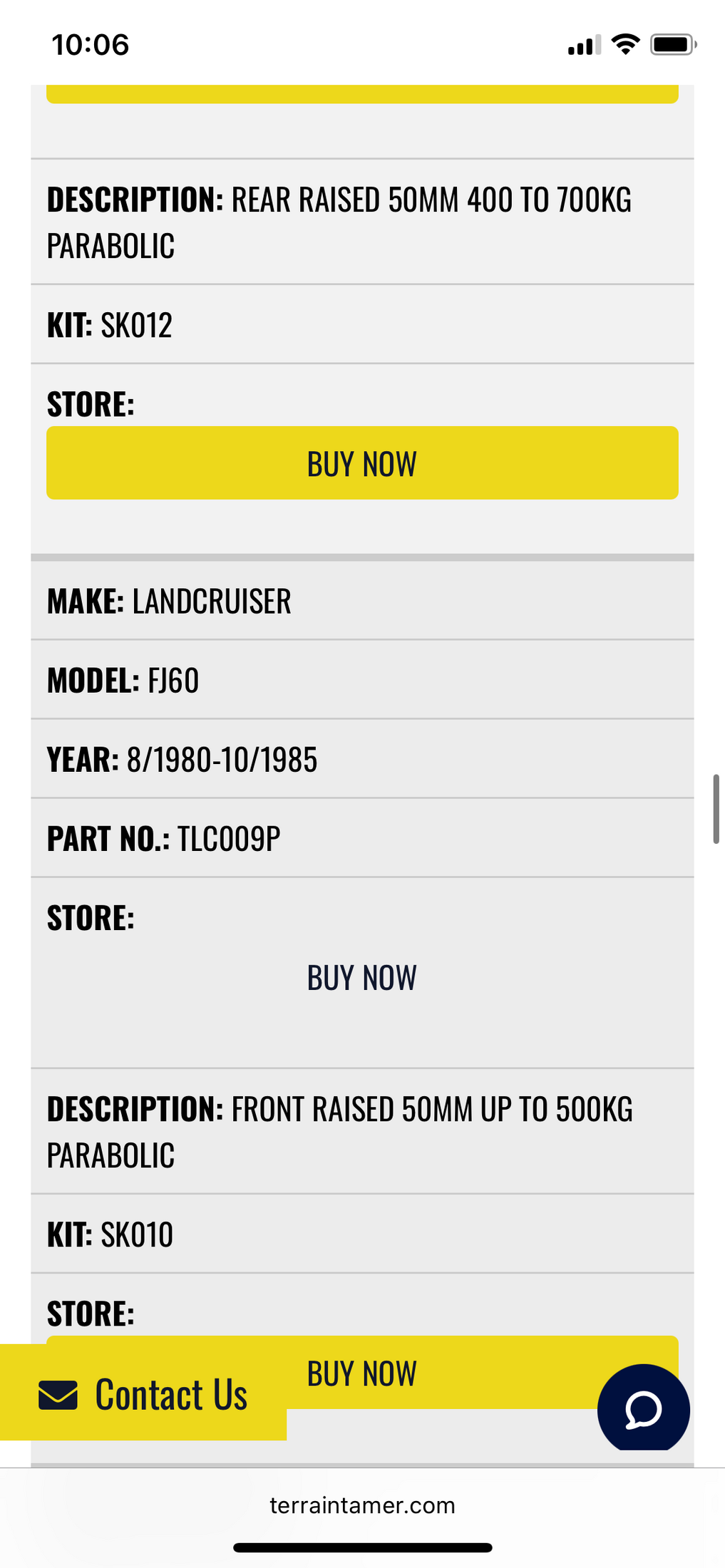Tap the Wi-Fi status icon

pos(625,44)
